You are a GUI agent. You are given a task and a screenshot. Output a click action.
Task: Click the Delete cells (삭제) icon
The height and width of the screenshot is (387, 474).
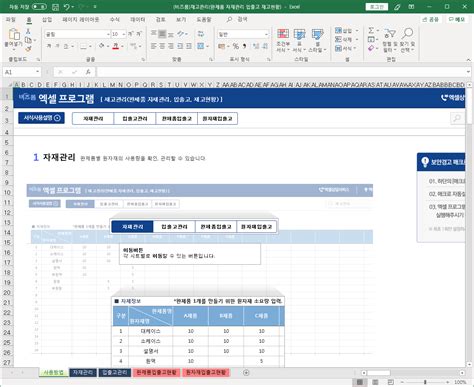[338, 39]
